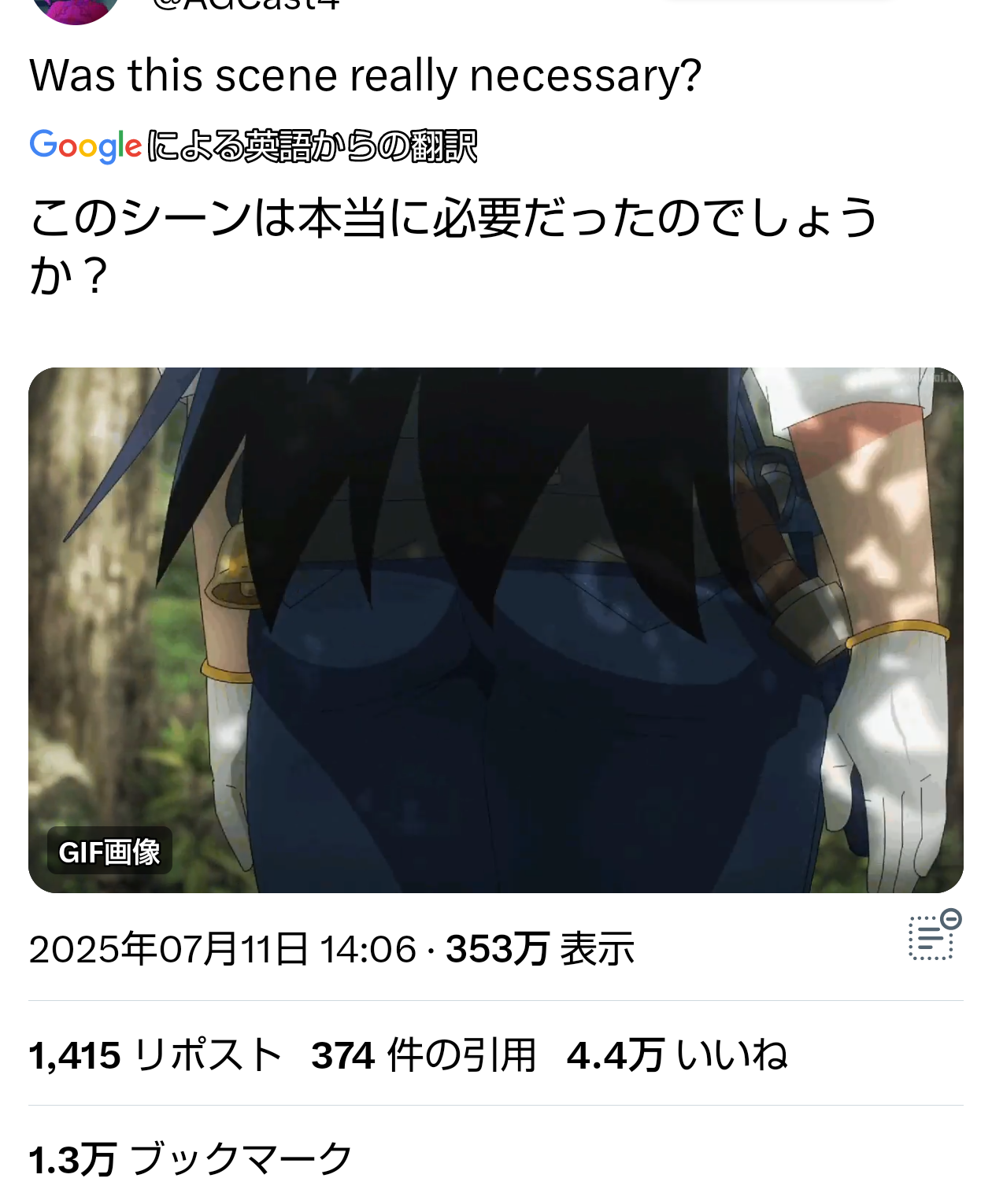Viewport: 992px width, 1204px height.
Task: Tap the tree trunk at GIF's left edge
Action: pos(87,630)
